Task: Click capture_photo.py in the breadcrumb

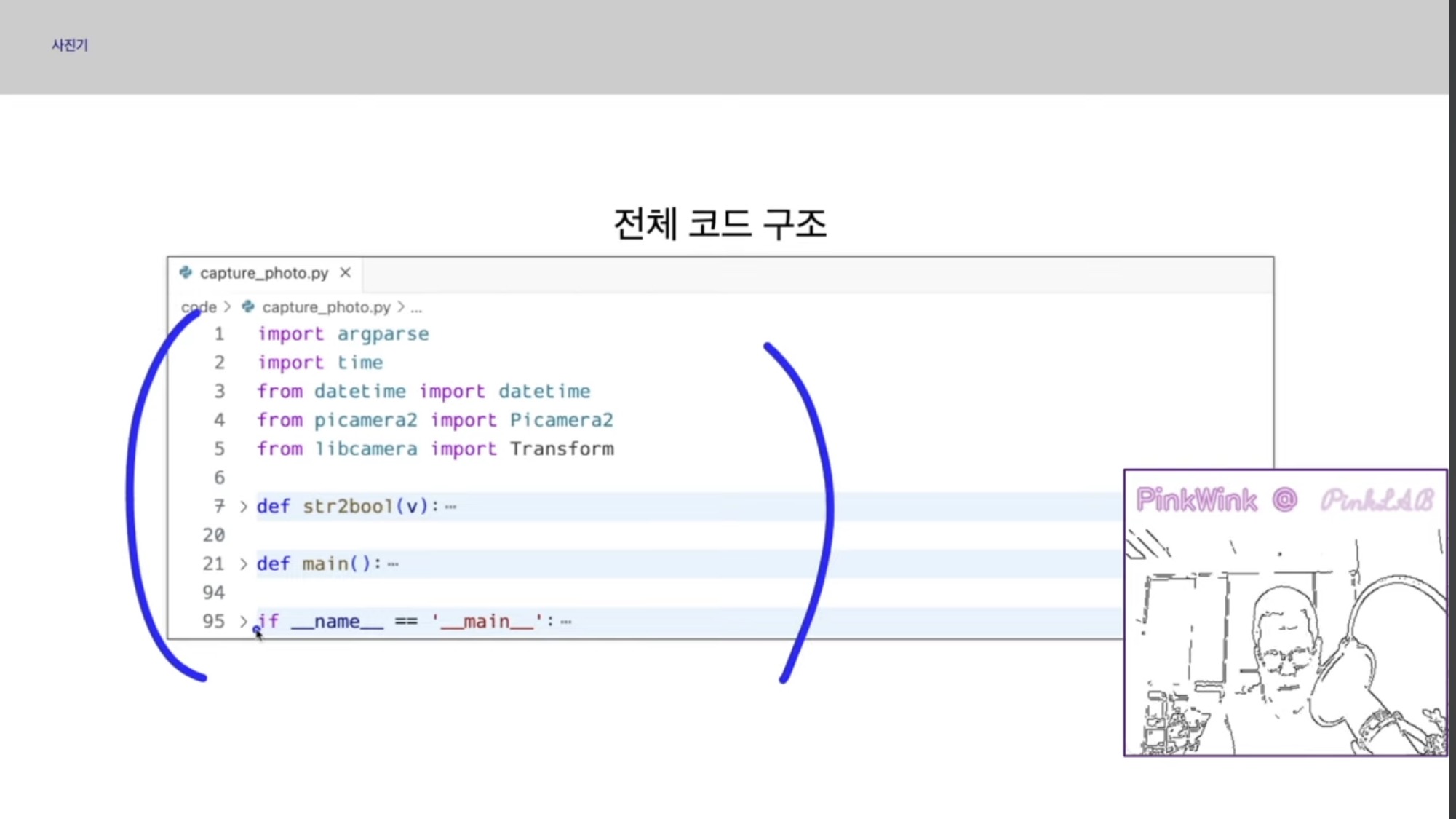Action: (326, 307)
